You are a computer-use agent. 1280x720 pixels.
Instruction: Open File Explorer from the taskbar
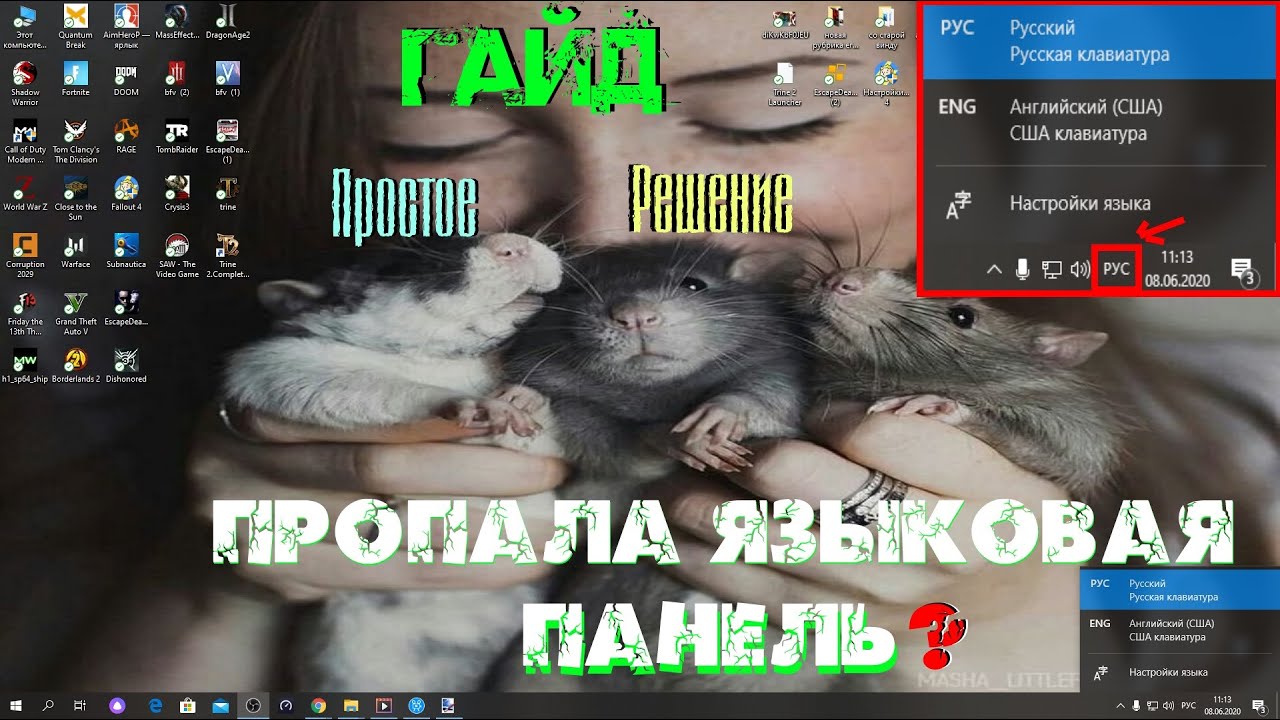[350, 705]
